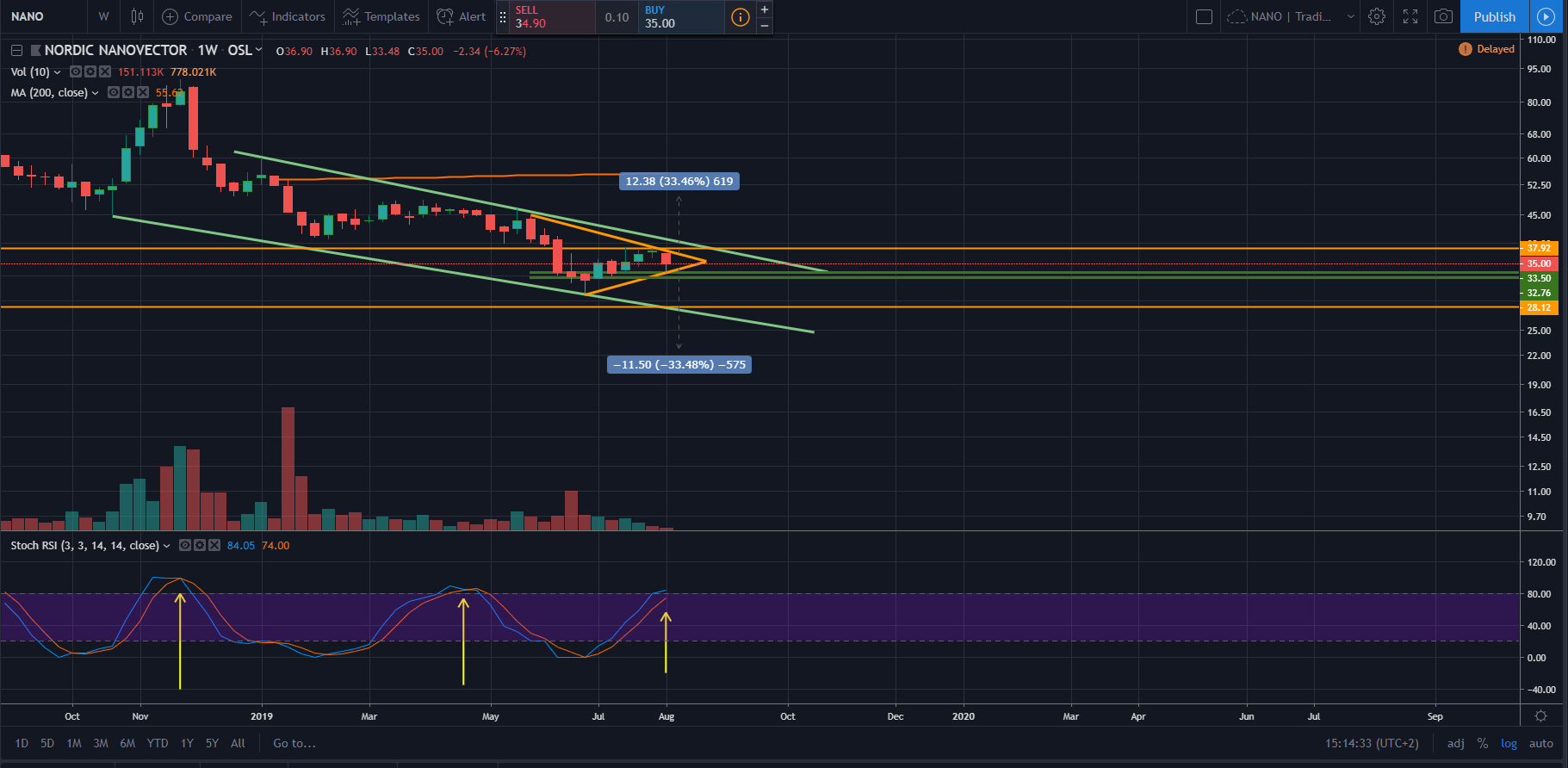Open time axis settings gear

[x=1541, y=716]
